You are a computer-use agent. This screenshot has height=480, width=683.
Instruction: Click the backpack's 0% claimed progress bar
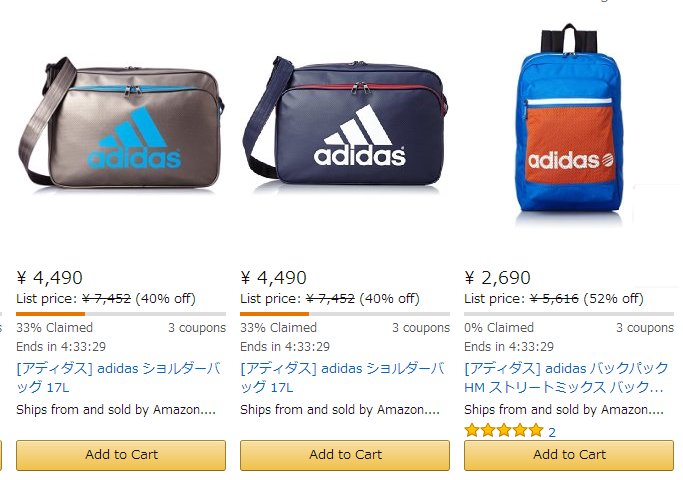569,314
